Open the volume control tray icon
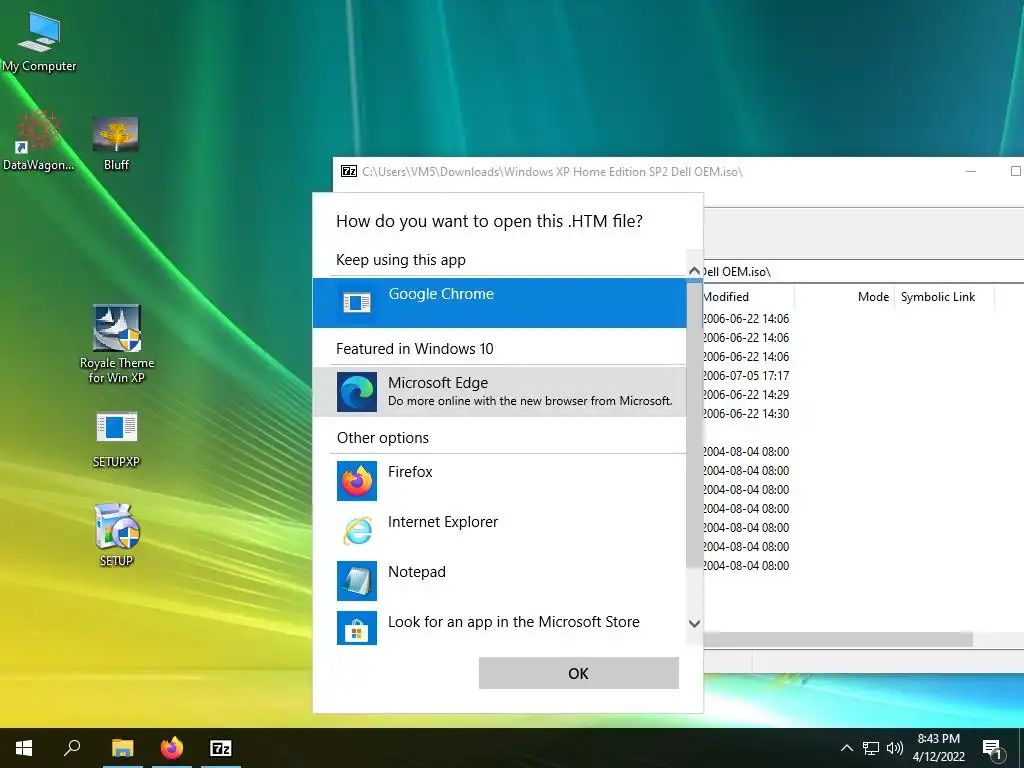This screenshot has height=768, width=1024. [x=895, y=748]
